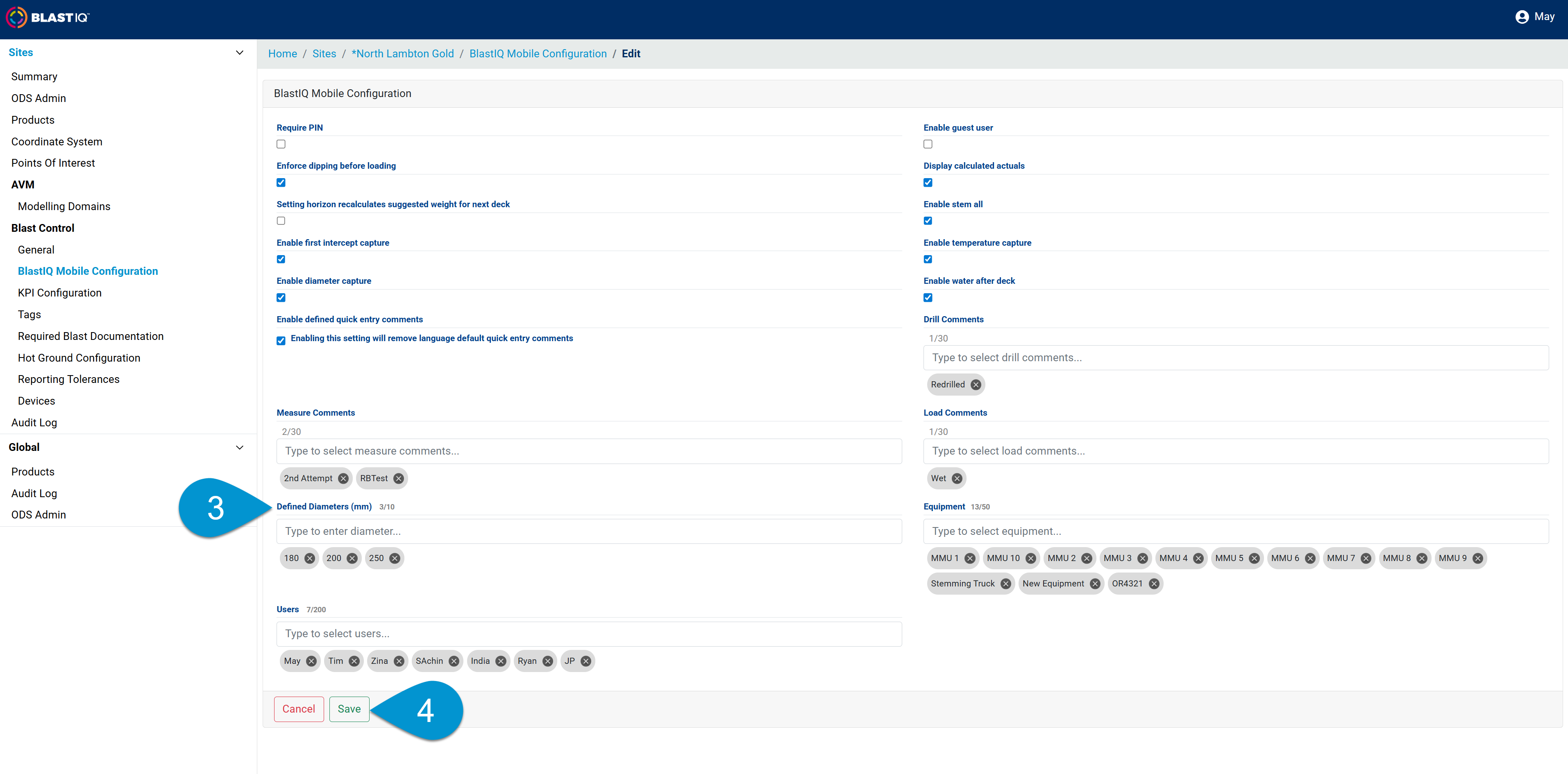This screenshot has height=774, width=1568.
Task: Toggle Enable temperature capture checkbox
Action: [928, 259]
